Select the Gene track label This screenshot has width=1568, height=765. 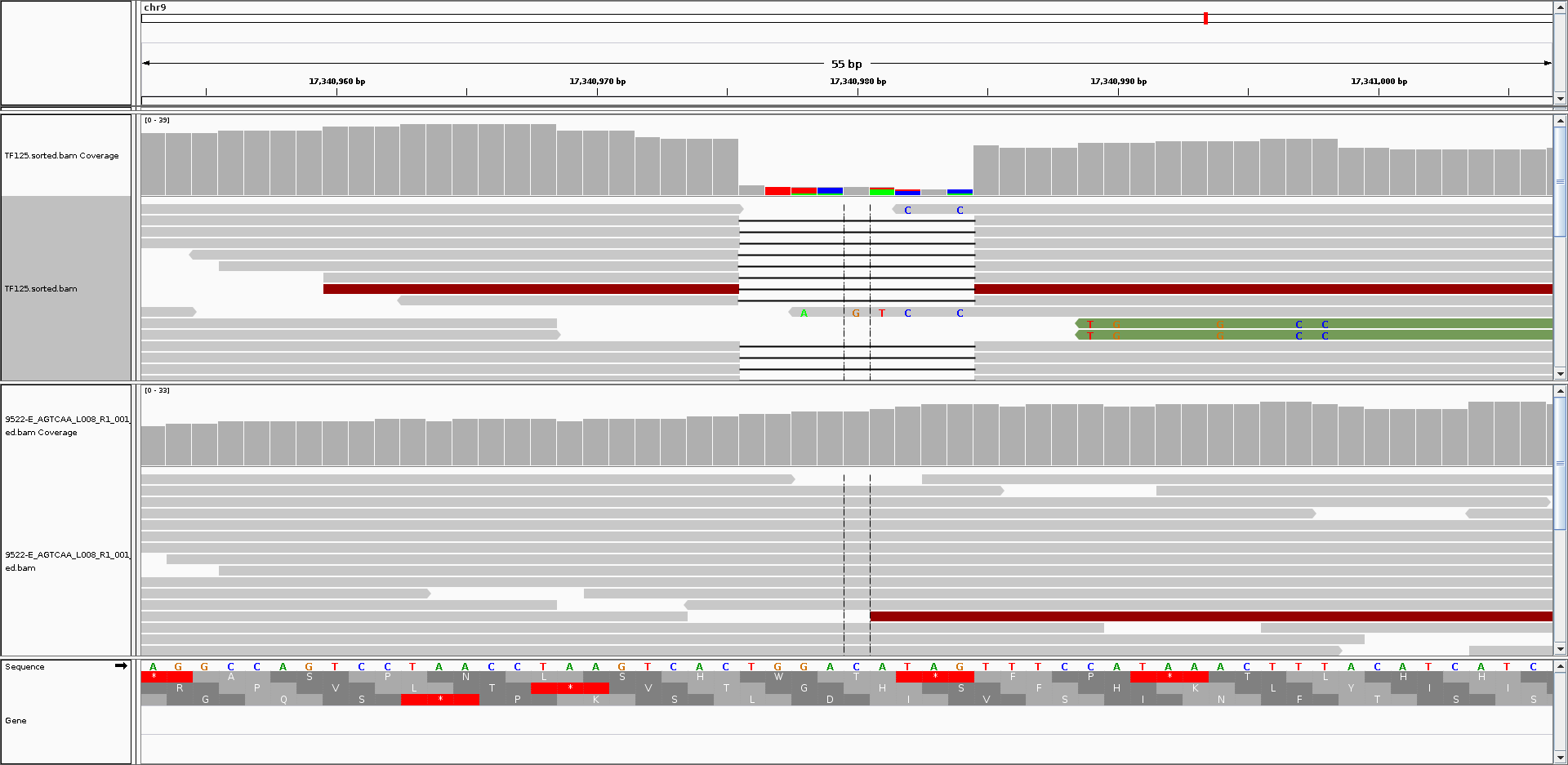coord(16,721)
